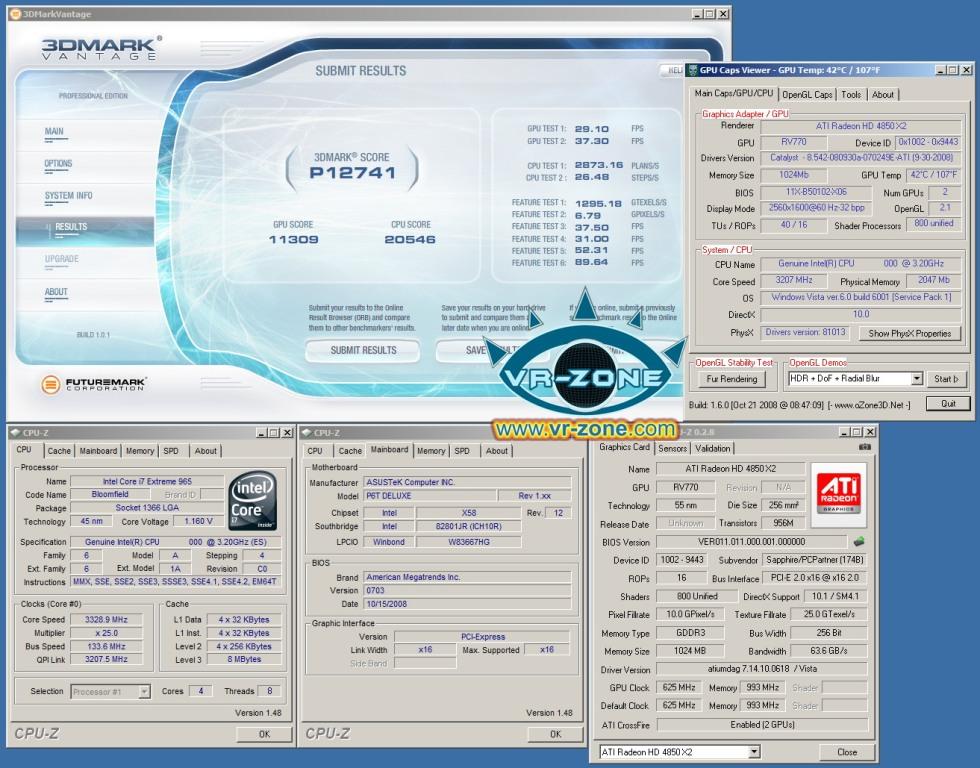Click the BIOS Version field in GPU-Z
The width and height of the screenshot is (980, 768).
tap(752, 541)
